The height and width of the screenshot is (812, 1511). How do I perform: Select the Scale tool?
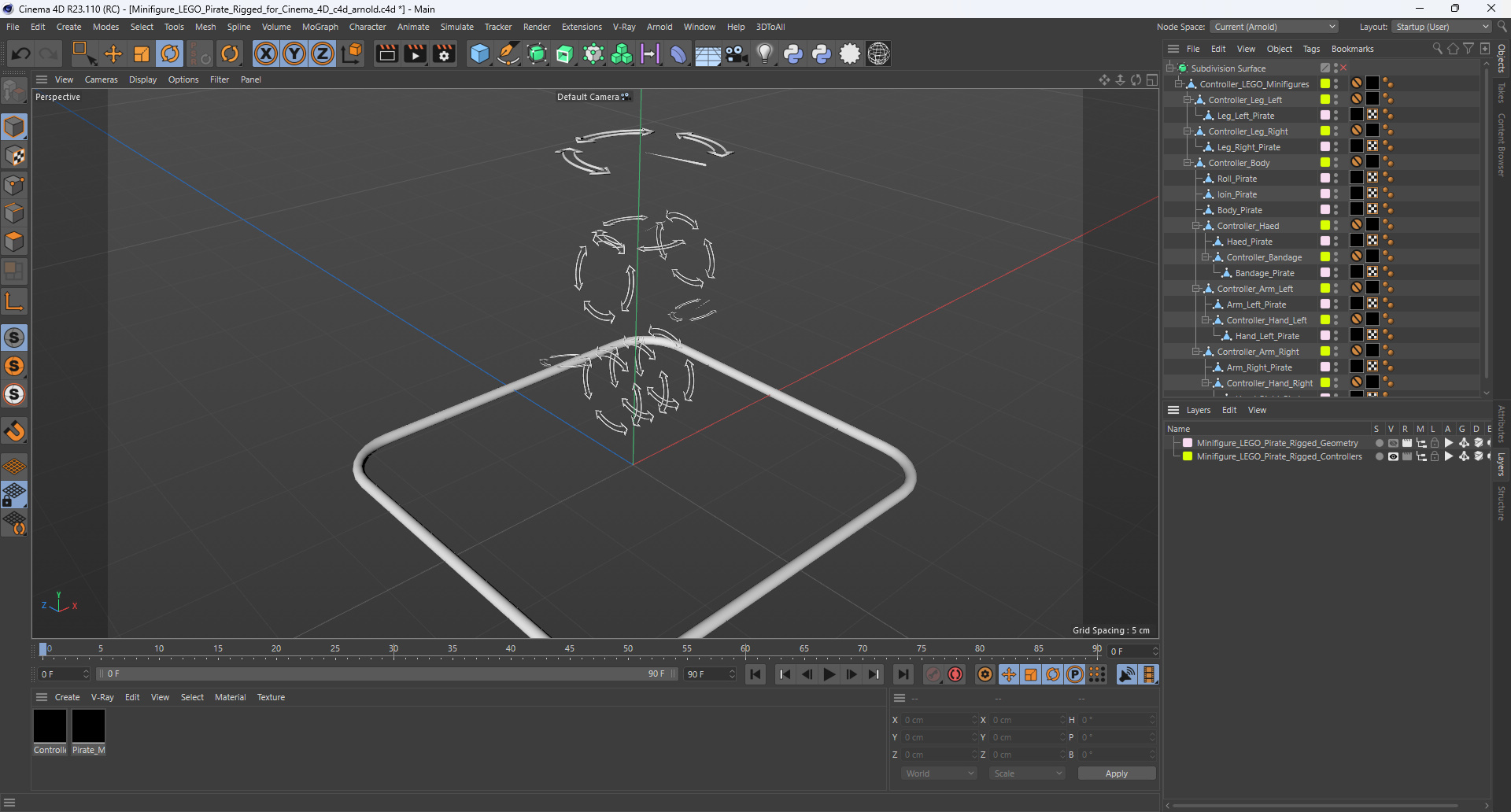coord(142,54)
